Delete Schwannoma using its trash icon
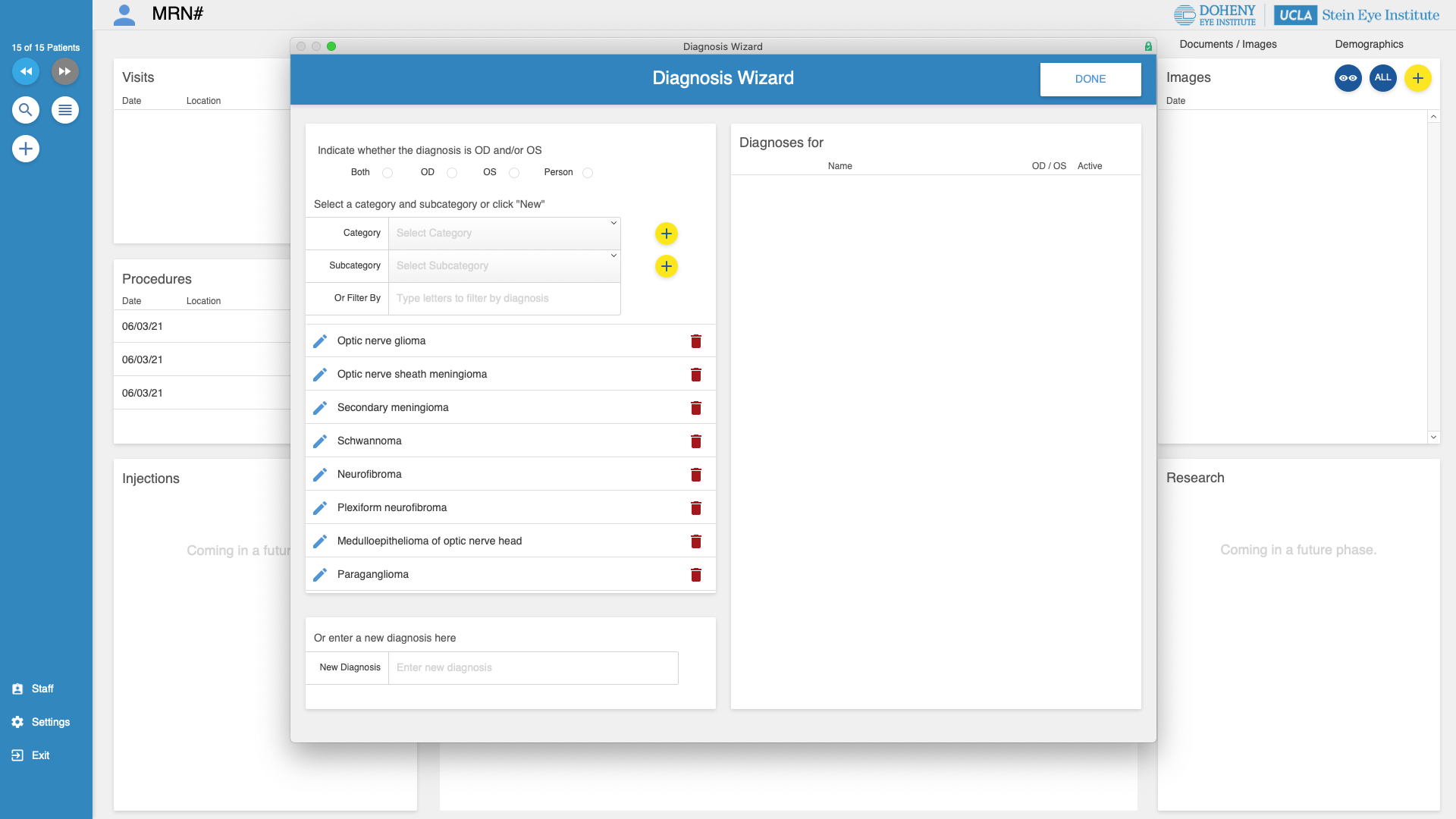Screen dimensions: 1456x819 pos(695,441)
